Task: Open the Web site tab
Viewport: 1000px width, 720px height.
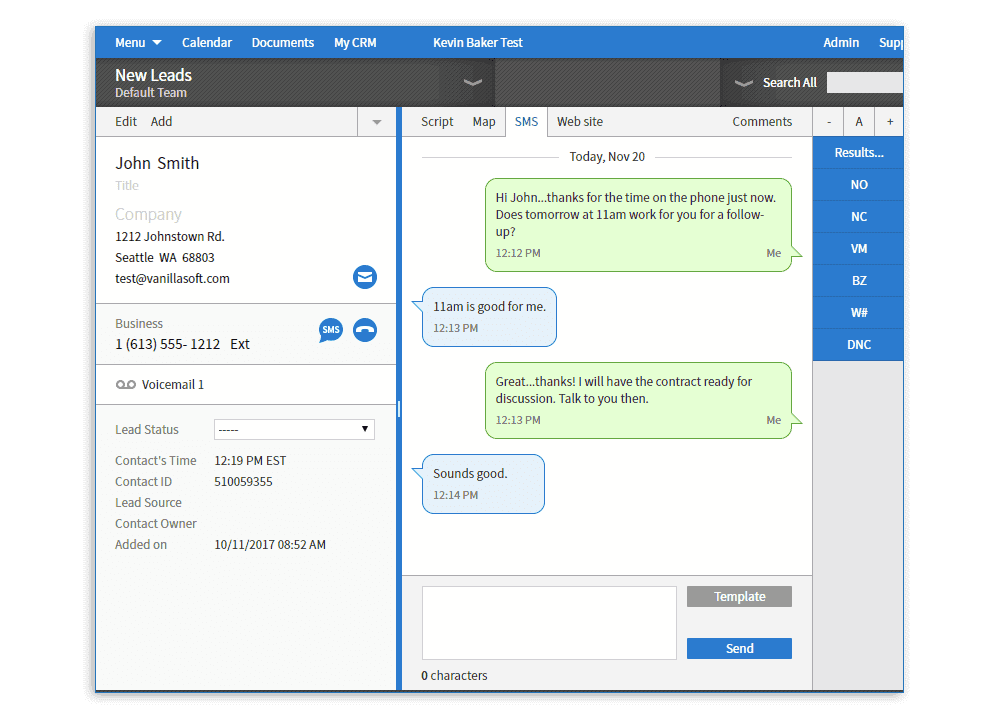Action: (x=580, y=122)
